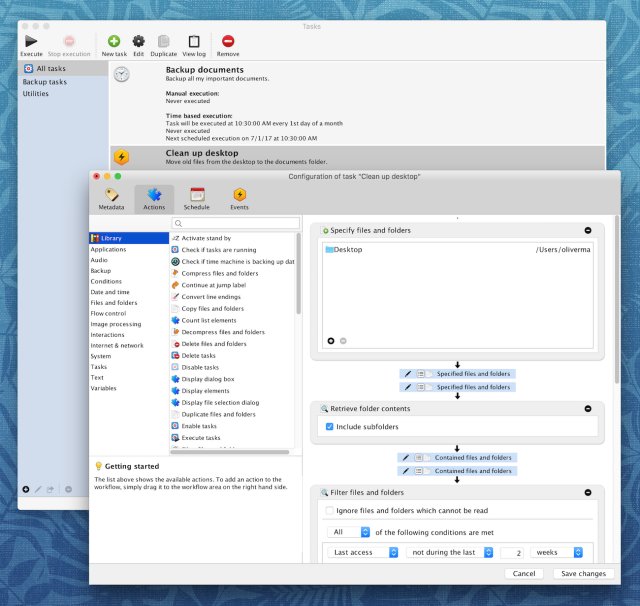Click the Edit gear icon in toolbar
The width and height of the screenshot is (640, 606).
tap(139, 41)
